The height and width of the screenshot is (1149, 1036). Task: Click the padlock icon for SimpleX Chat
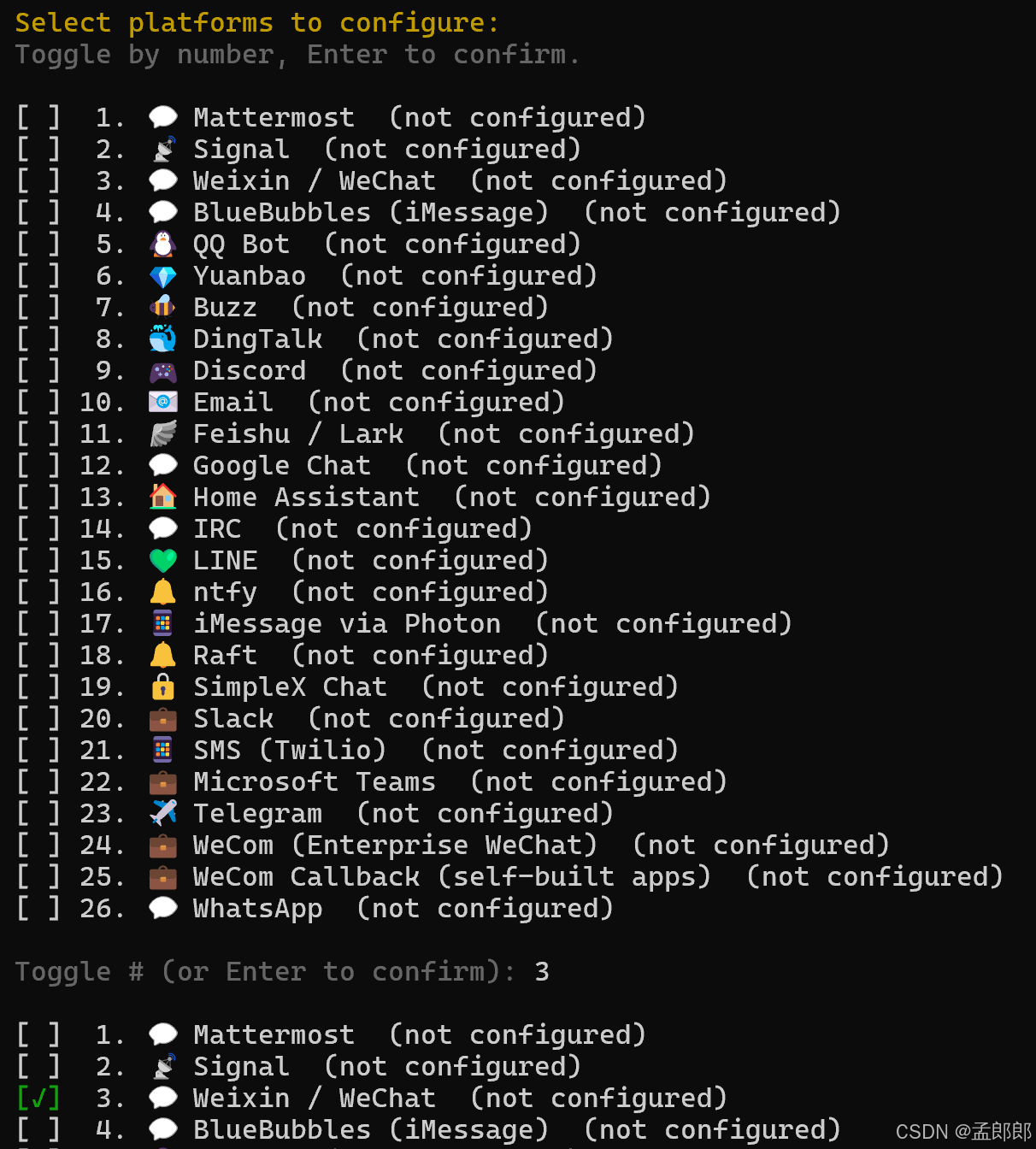tap(162, 686)
